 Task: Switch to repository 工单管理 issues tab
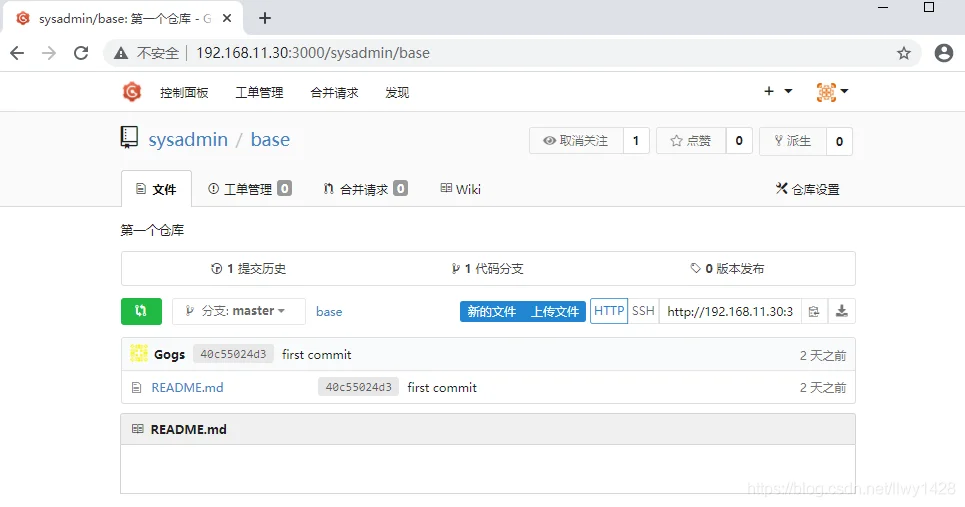250,189
